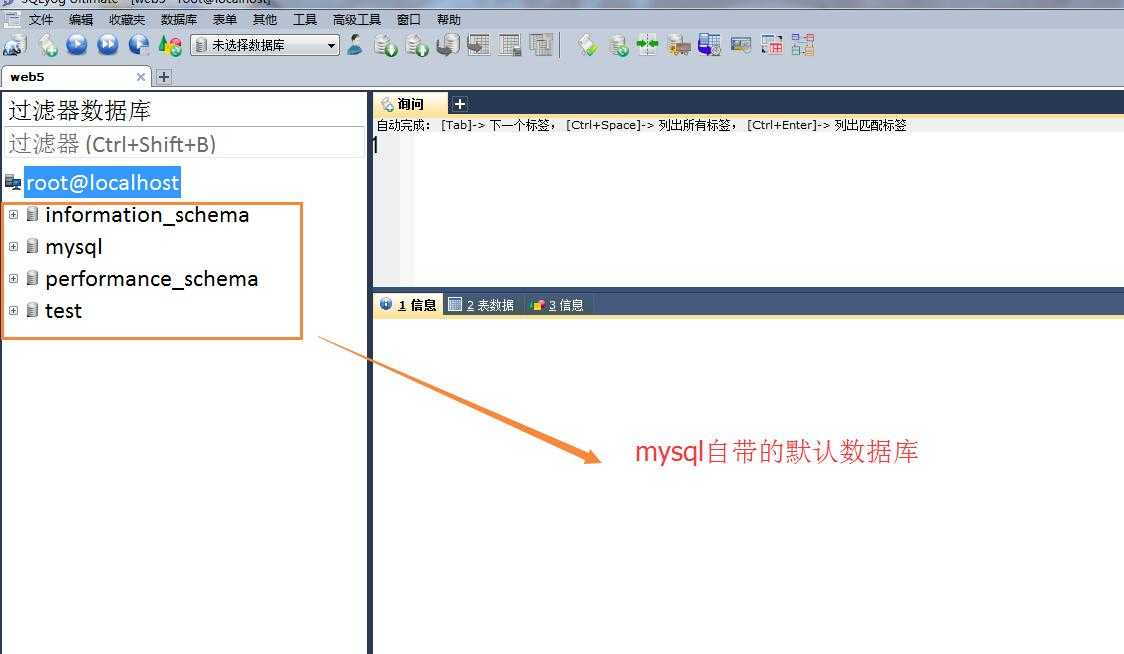Screen dimensions: 1124x654
Task: Run the current query with single-arrow Execute icon
Action: [x=77, y=45]
